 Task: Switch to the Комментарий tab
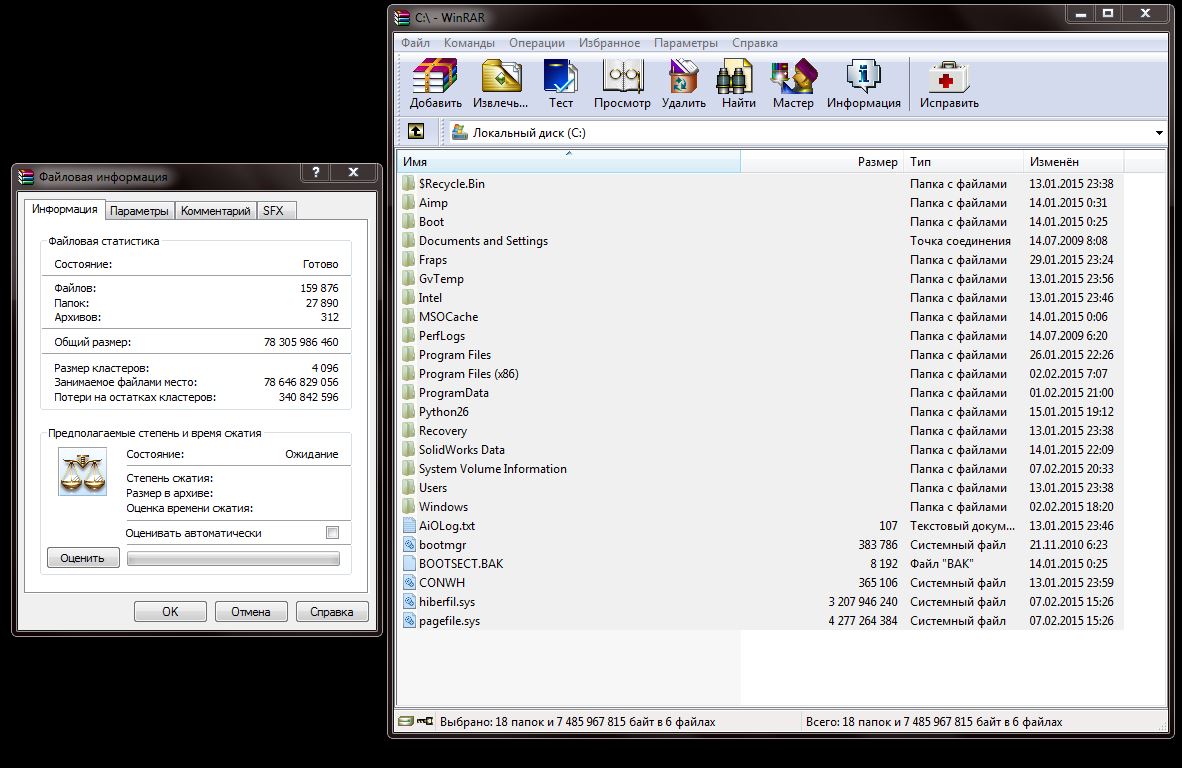tap(215, 211)
